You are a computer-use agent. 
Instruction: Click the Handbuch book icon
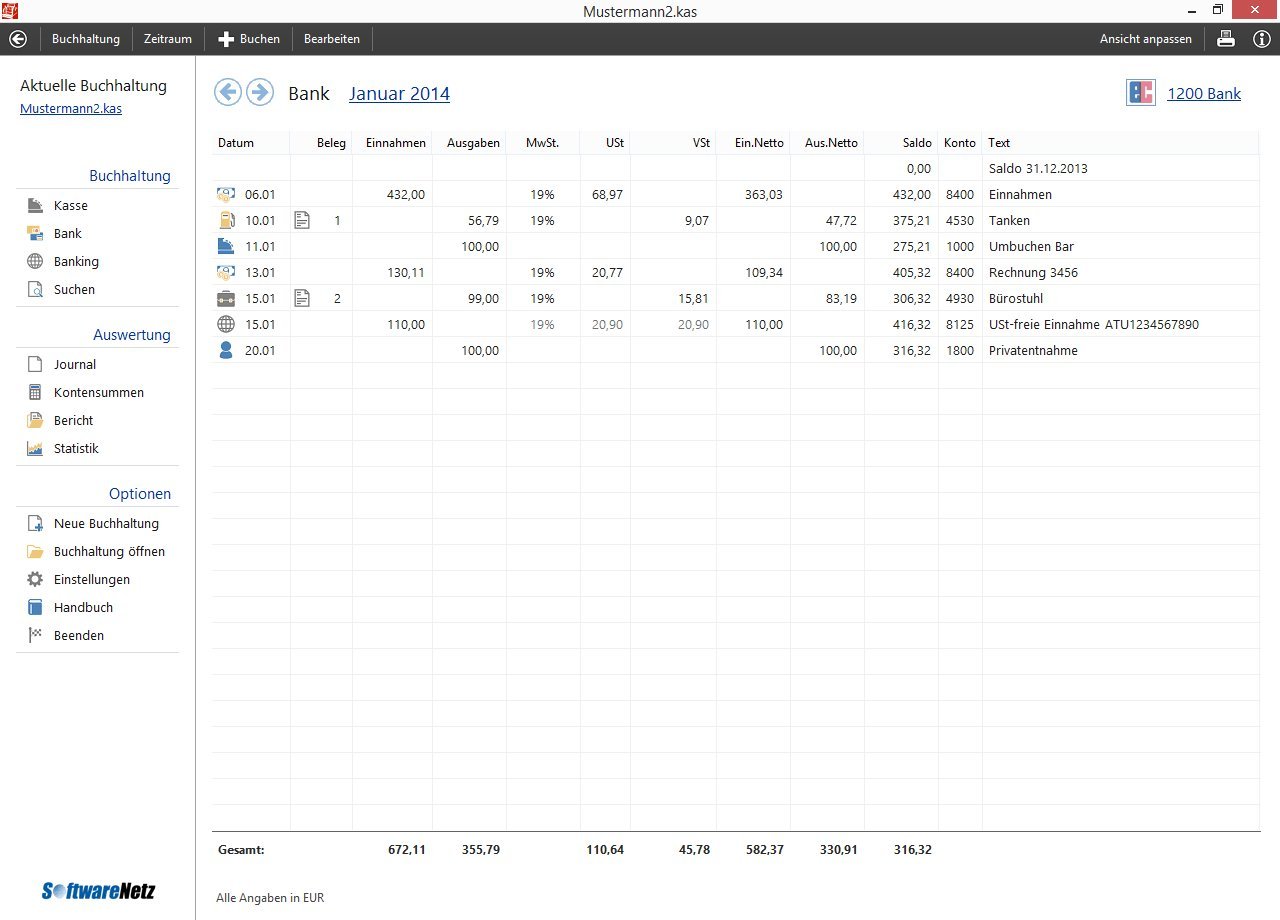(x=35, y=607)
